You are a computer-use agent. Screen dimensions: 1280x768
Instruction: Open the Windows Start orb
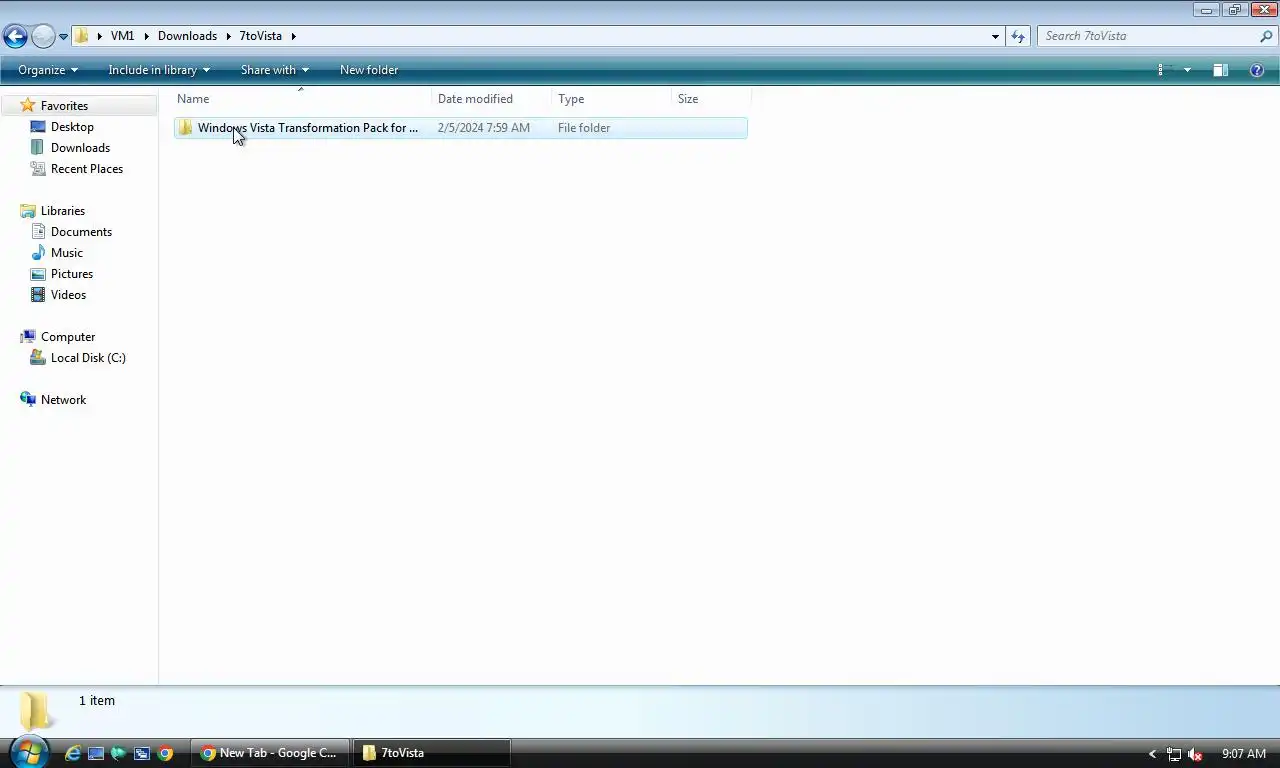[28, 751]
